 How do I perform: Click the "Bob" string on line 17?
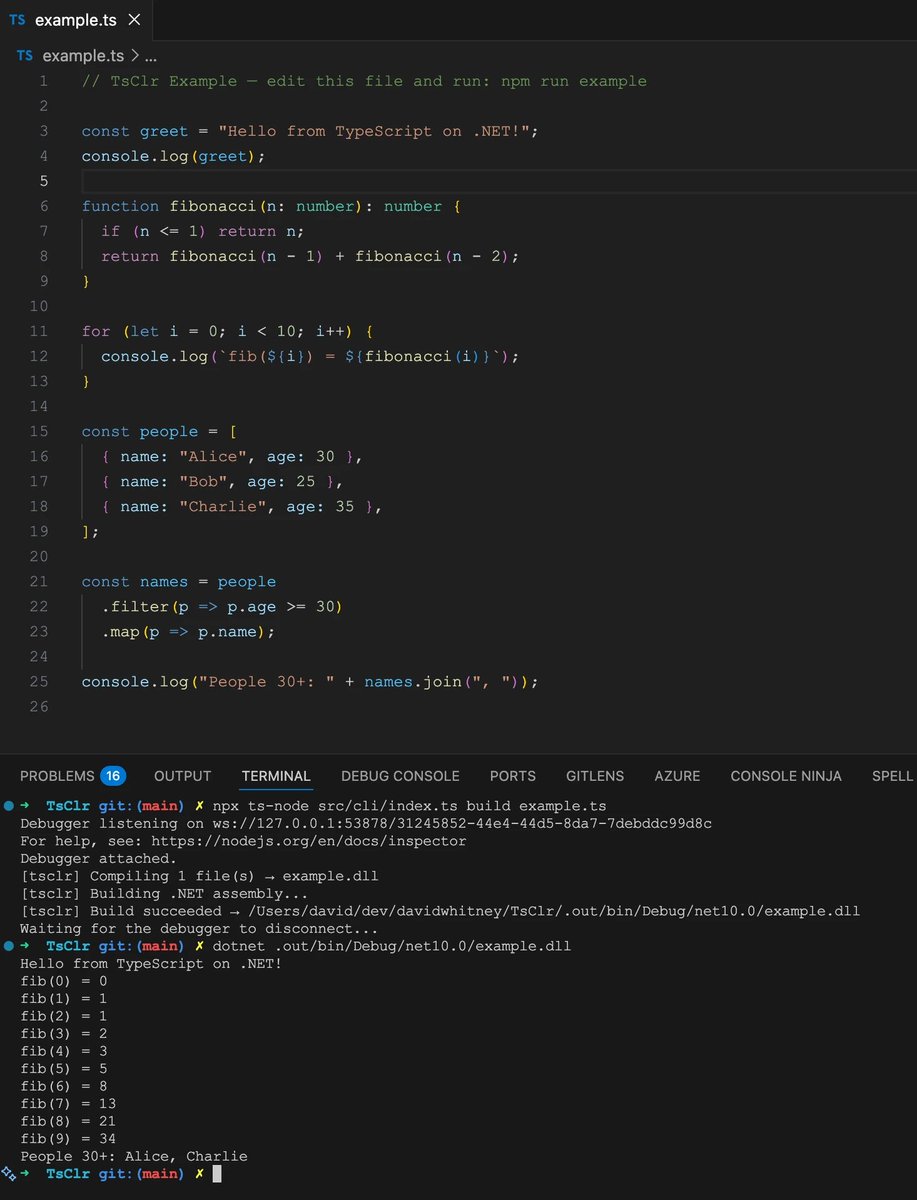pyautogui.click(x=203, y=481)
